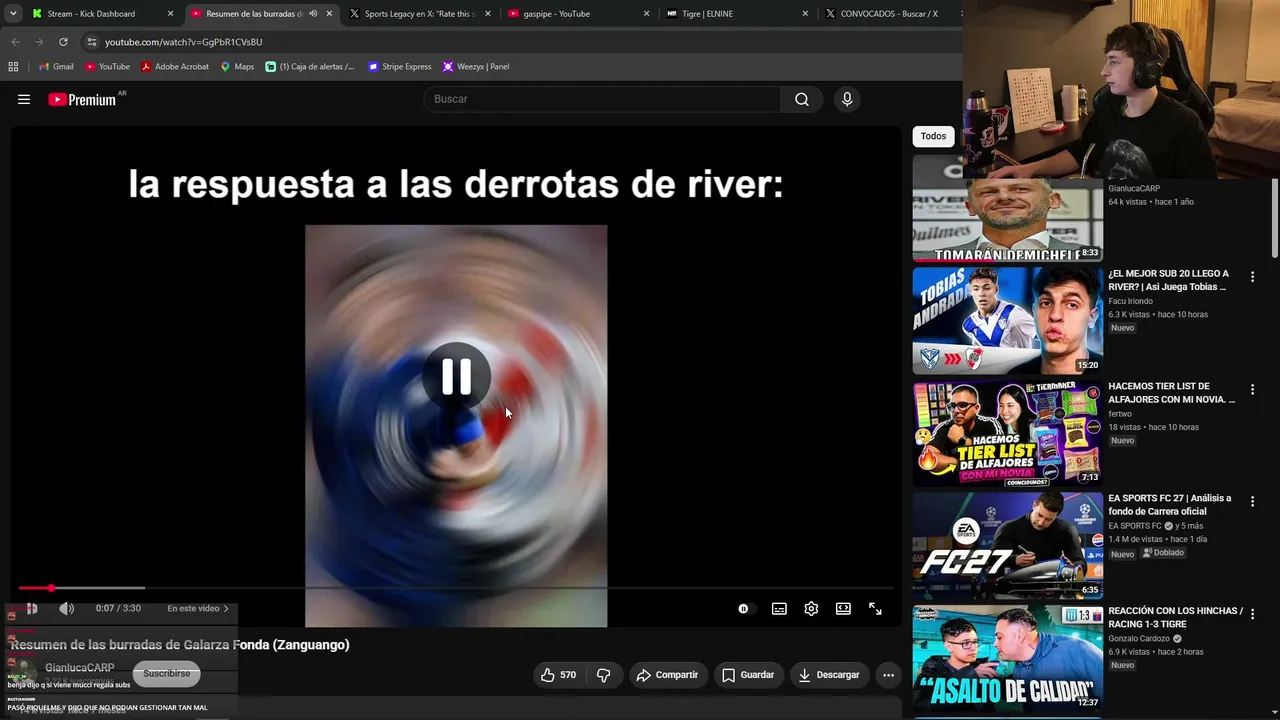The height and width of the screenshot is (720, 1280).
Task: Open the alfajores tier list thumbnail
Action: pyautogui.click(x=1007, y=433)
